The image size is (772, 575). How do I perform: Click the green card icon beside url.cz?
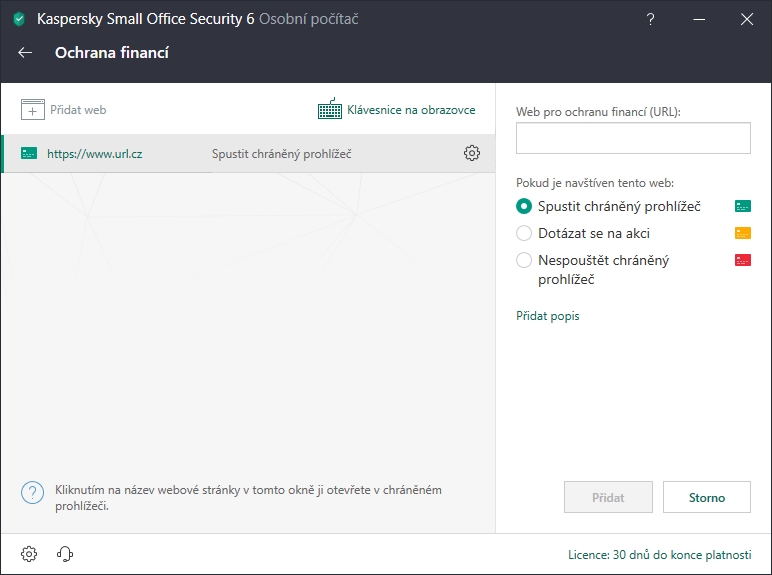click(29, 154)
